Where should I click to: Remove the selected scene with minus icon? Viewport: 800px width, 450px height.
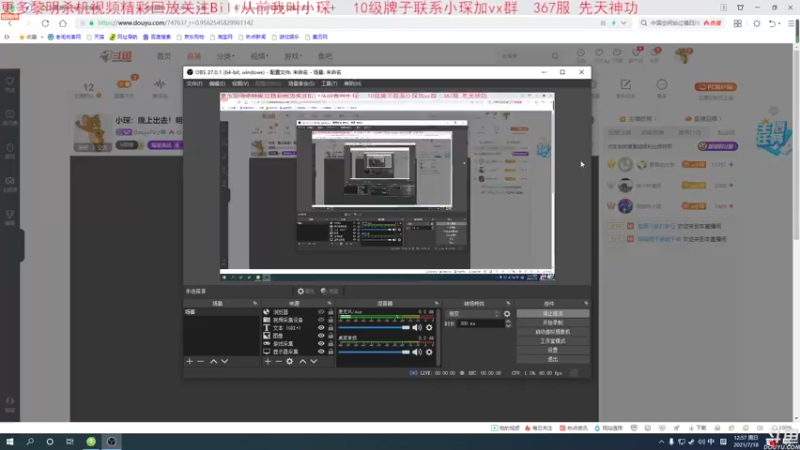[x=201, y=361]
